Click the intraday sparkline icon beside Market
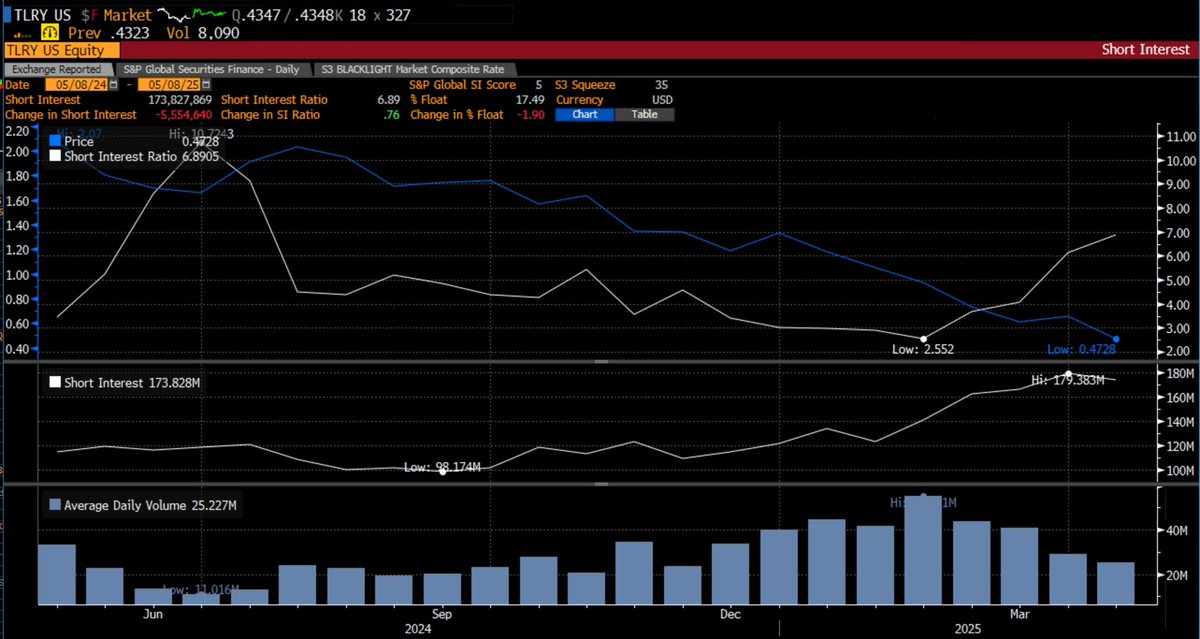Screen dimensions: 1200x639 (193, 16)
